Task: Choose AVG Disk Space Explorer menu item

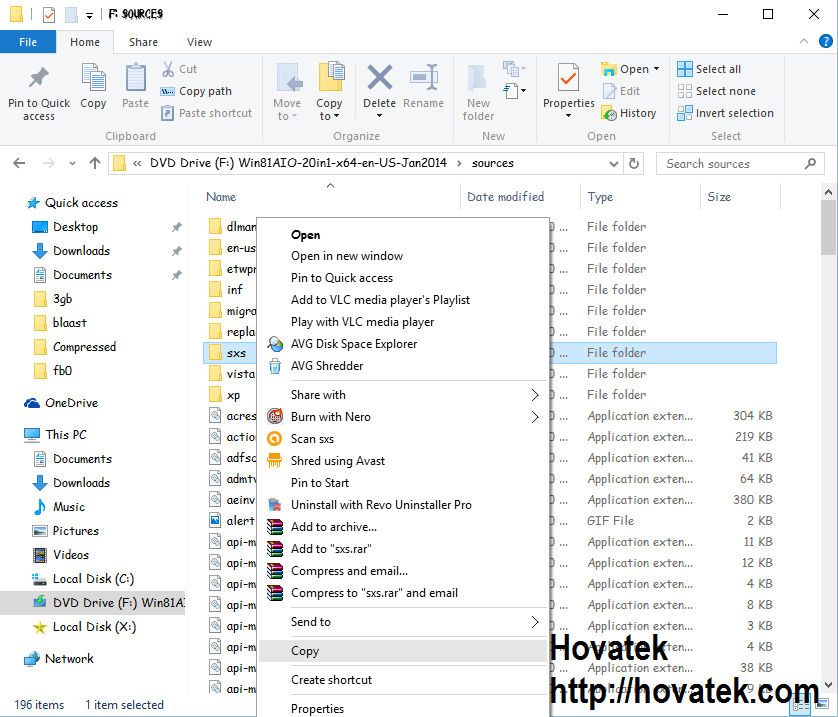Action: click(x=404, y=344)
